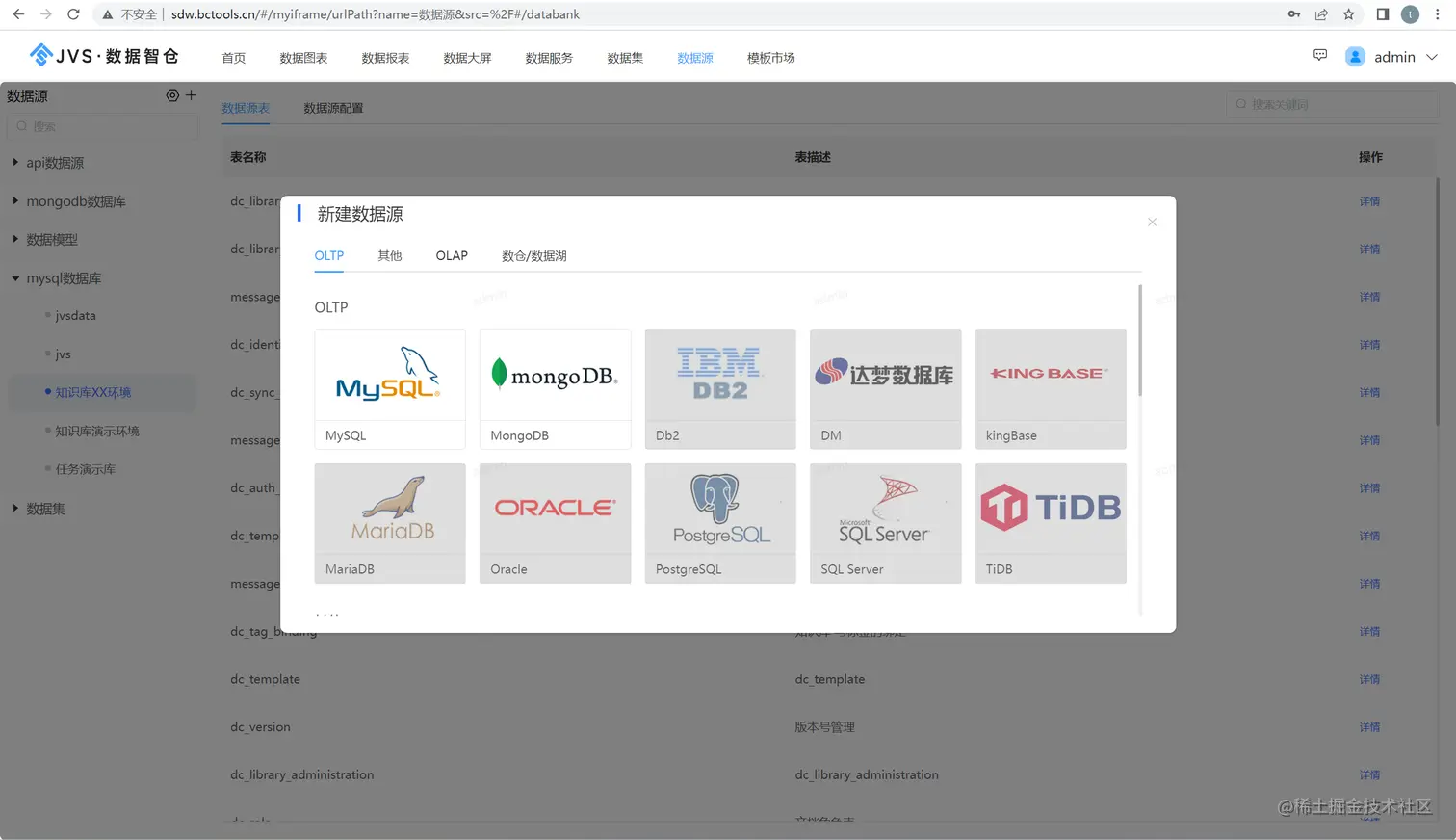Select 知识库演示环境 in the tree
Viewport: 1456px width, 840px height.
click(x=97, y=431)
